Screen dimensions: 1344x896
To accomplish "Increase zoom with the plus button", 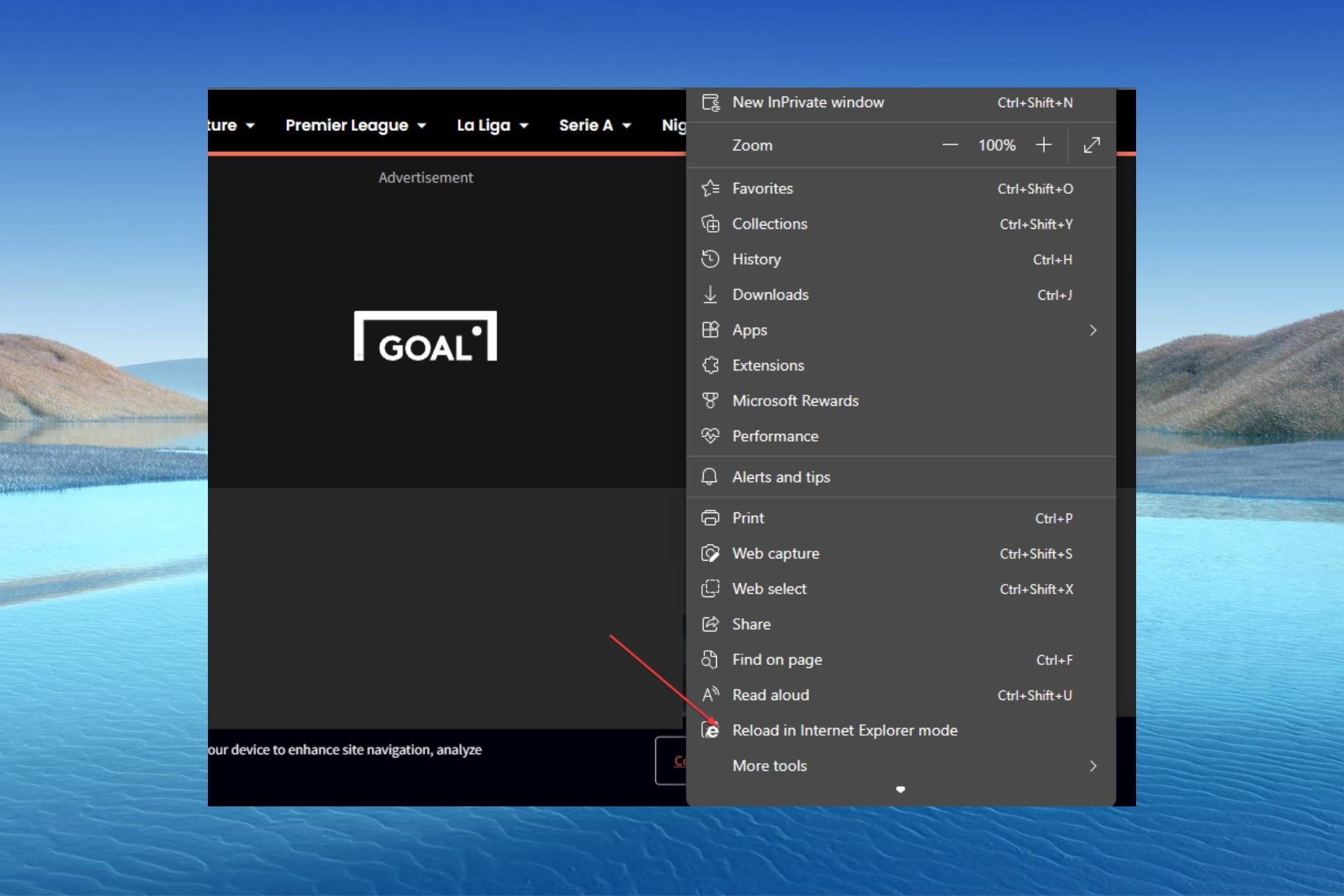I will click(x=1044, y=145).
